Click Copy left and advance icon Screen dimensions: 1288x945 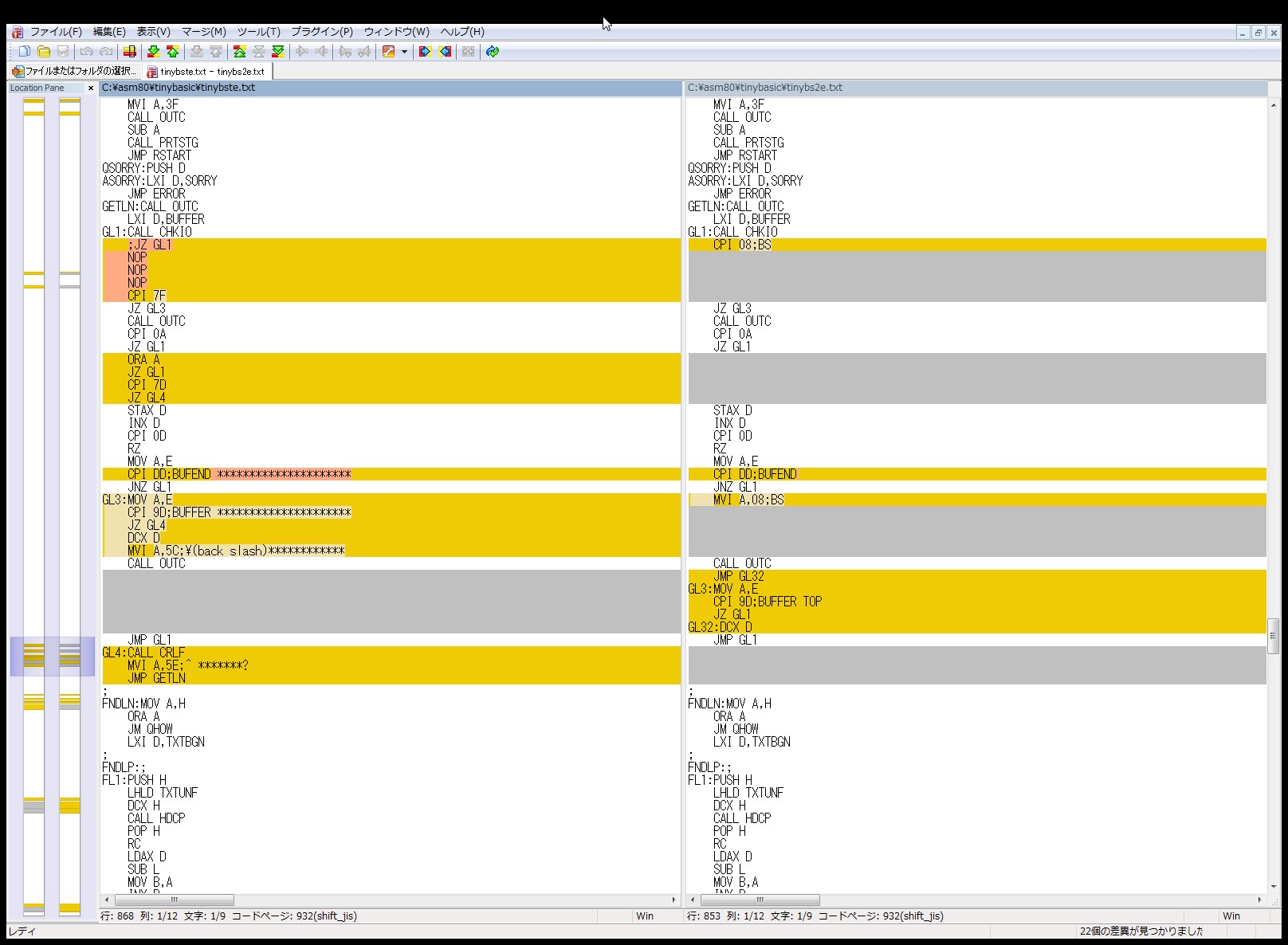click(x=363, y=52)
